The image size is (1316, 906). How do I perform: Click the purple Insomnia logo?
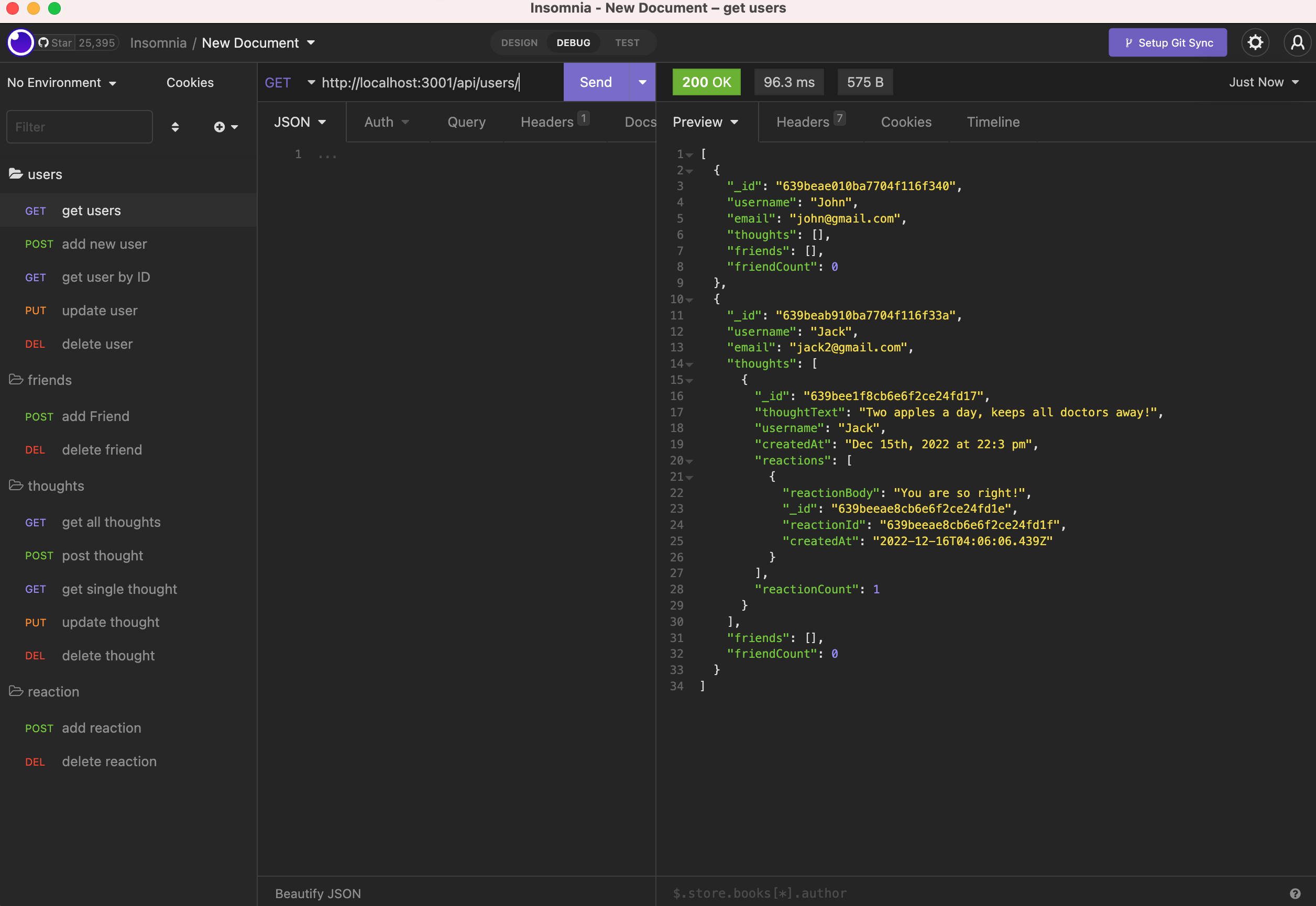(20, 42)
